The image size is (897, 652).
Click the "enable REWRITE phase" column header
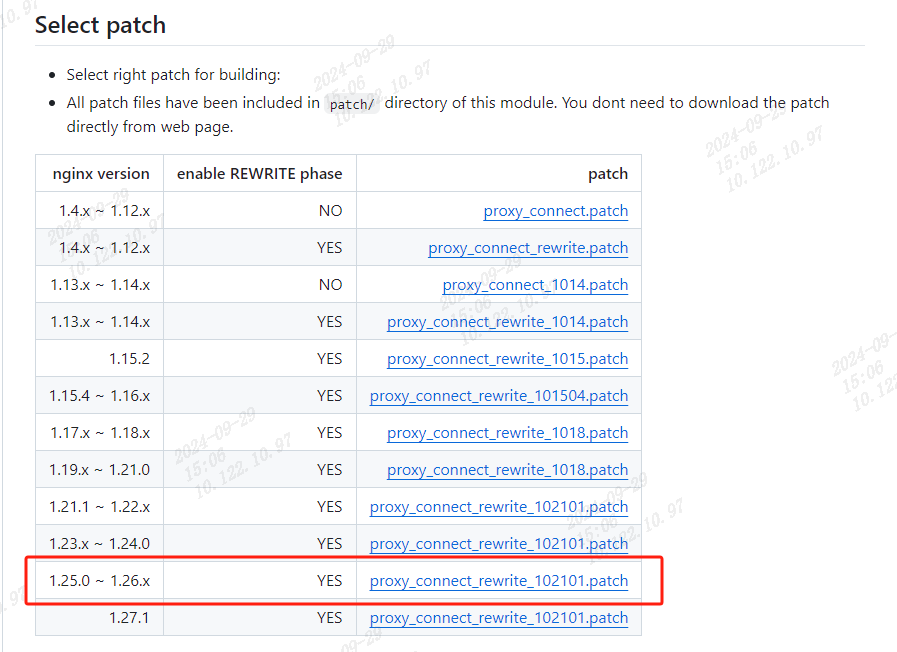click(x=260, y=174)
